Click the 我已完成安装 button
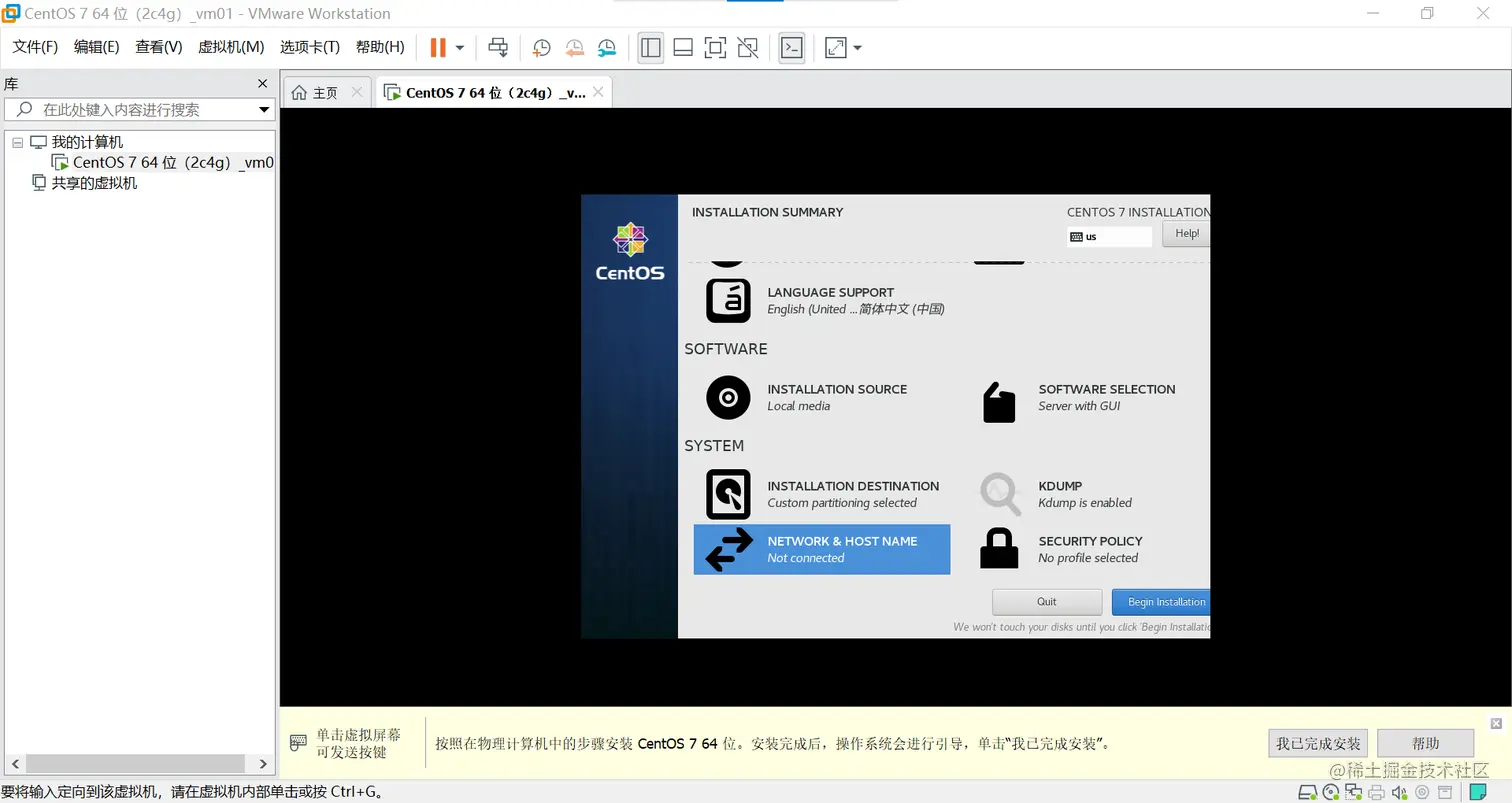The width and height of the screenshot is (1512, 803). point(1319,743)
